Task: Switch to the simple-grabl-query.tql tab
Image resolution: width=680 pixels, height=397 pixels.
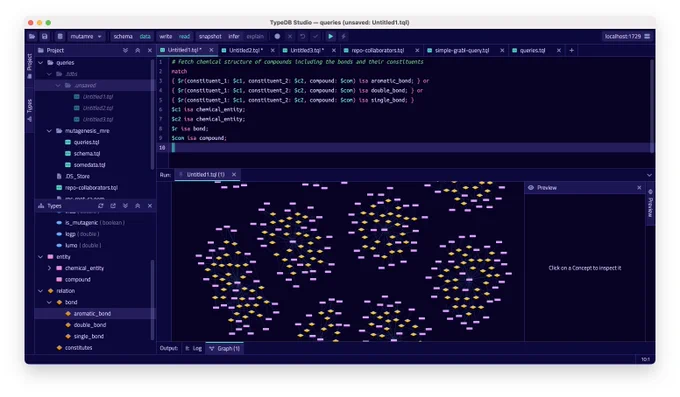Action: point(461,50)
